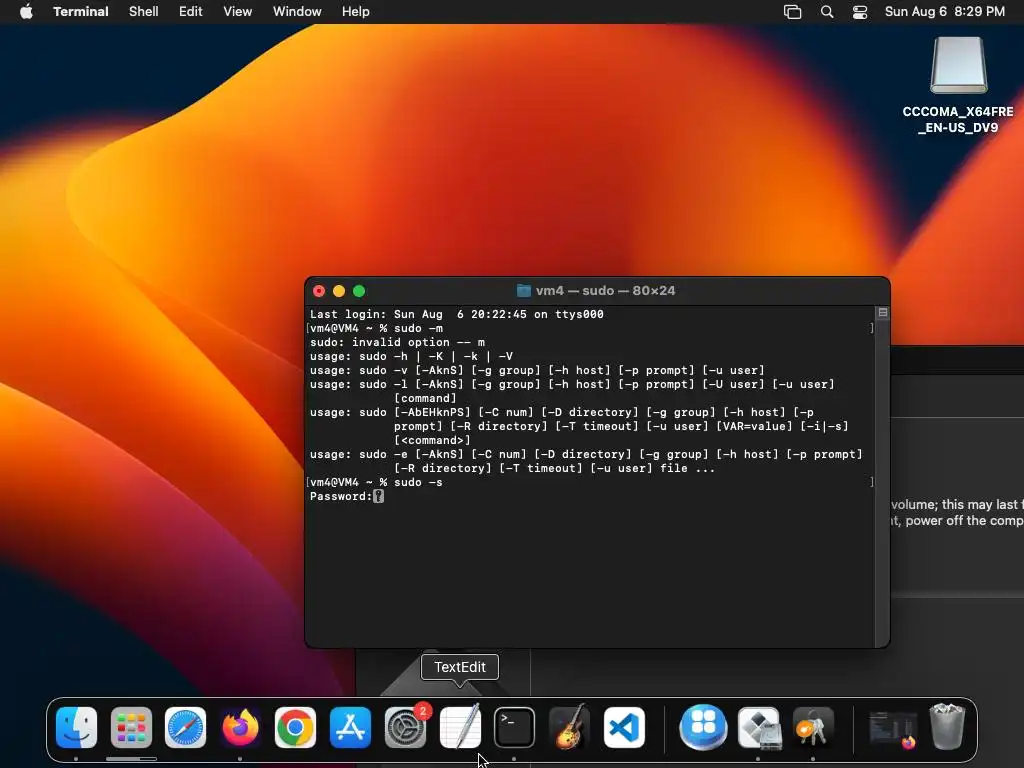
Task: Open the blue four-square app in Dock
Action: (703, 727)
